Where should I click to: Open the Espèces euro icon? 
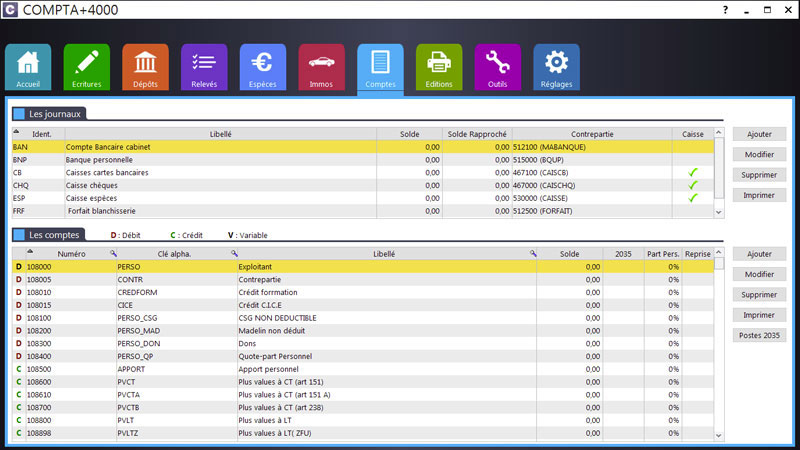click(263, 67)
